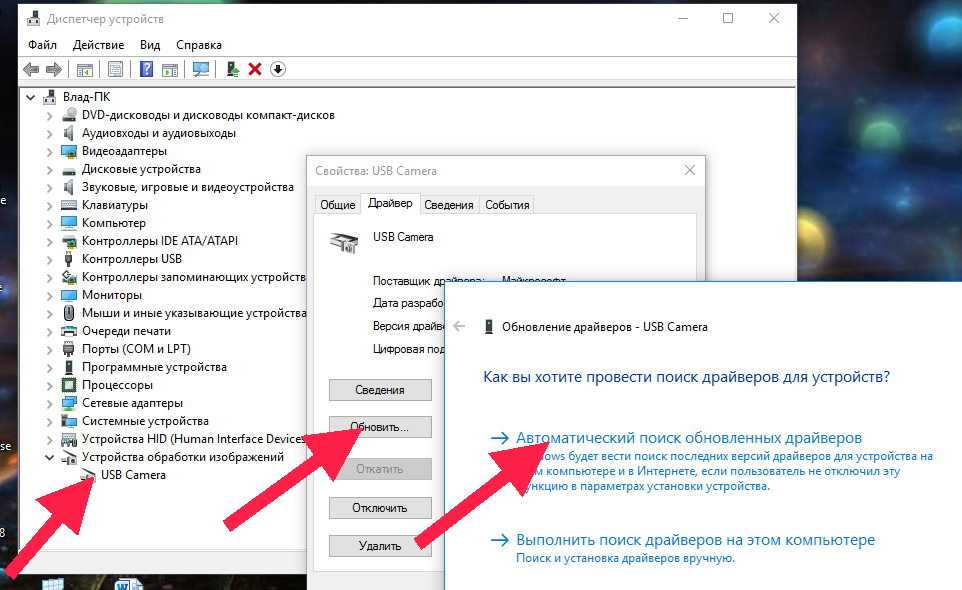Click the blue question mark Help toolbar icon
Viewport: 962px width, 590px height.
[x=146, y=69]
